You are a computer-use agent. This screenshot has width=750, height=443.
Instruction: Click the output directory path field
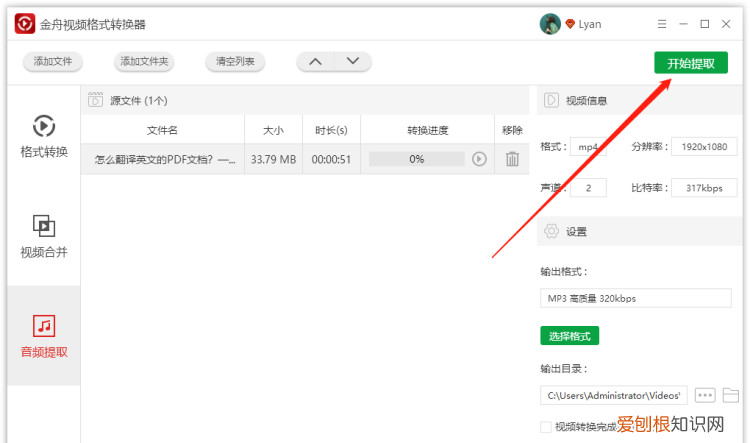pos(614,395)
